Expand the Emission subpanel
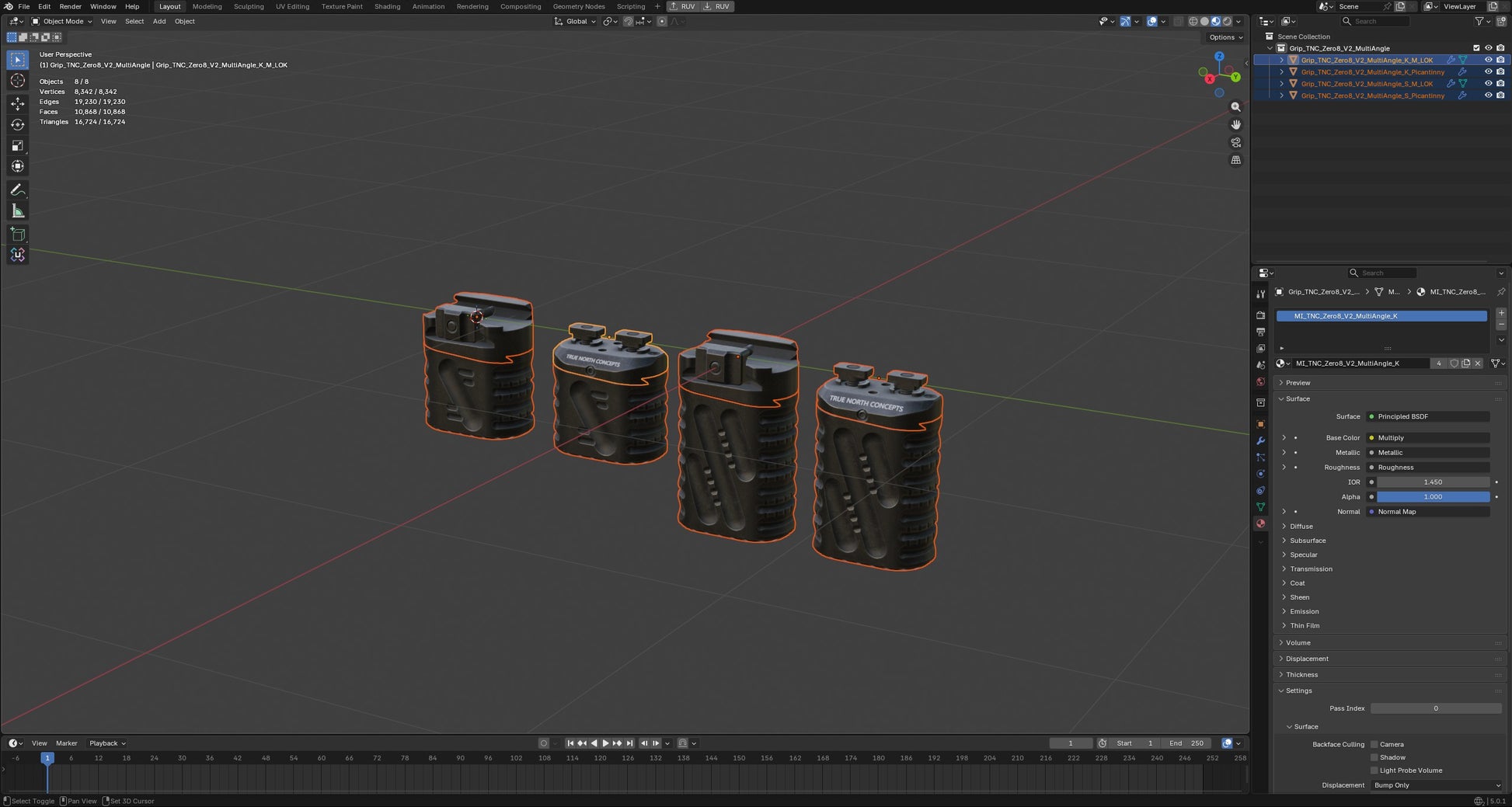This screenshot has width=1512, height=807. pyautogui.click(x=1304, y=611)
